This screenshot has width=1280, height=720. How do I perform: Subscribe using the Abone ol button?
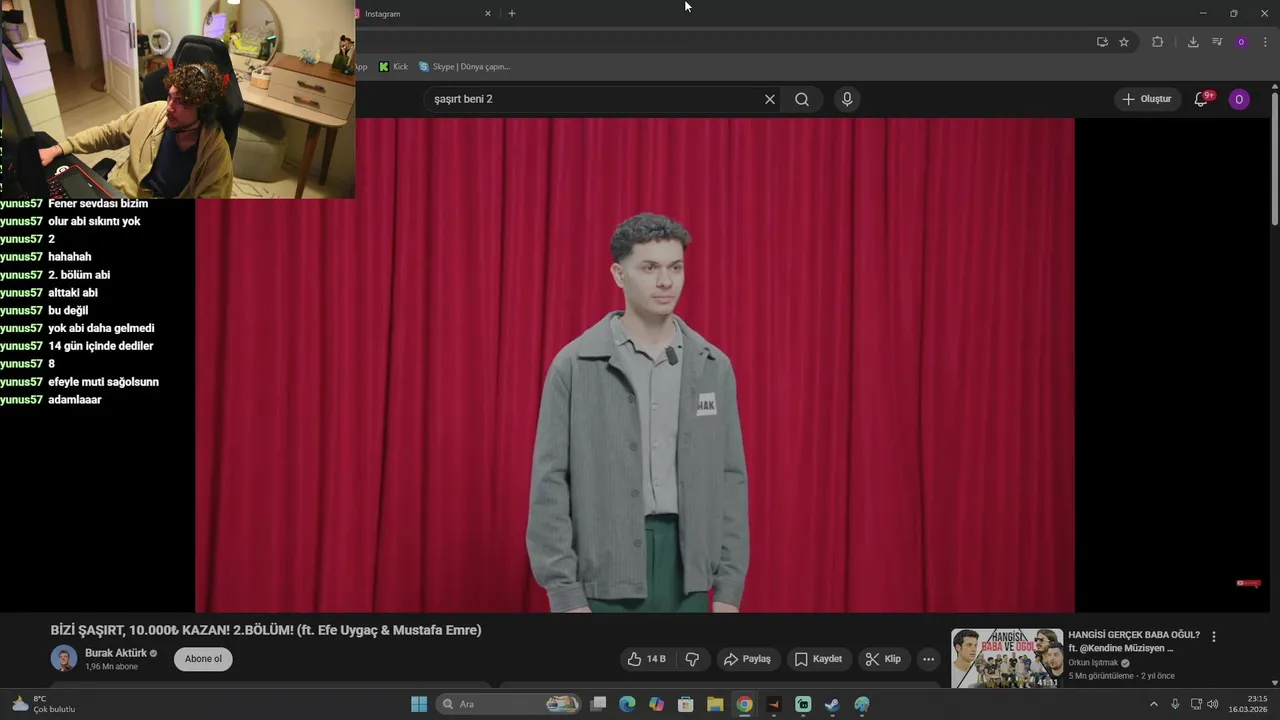pyautogui.click(x=203, y=659)
